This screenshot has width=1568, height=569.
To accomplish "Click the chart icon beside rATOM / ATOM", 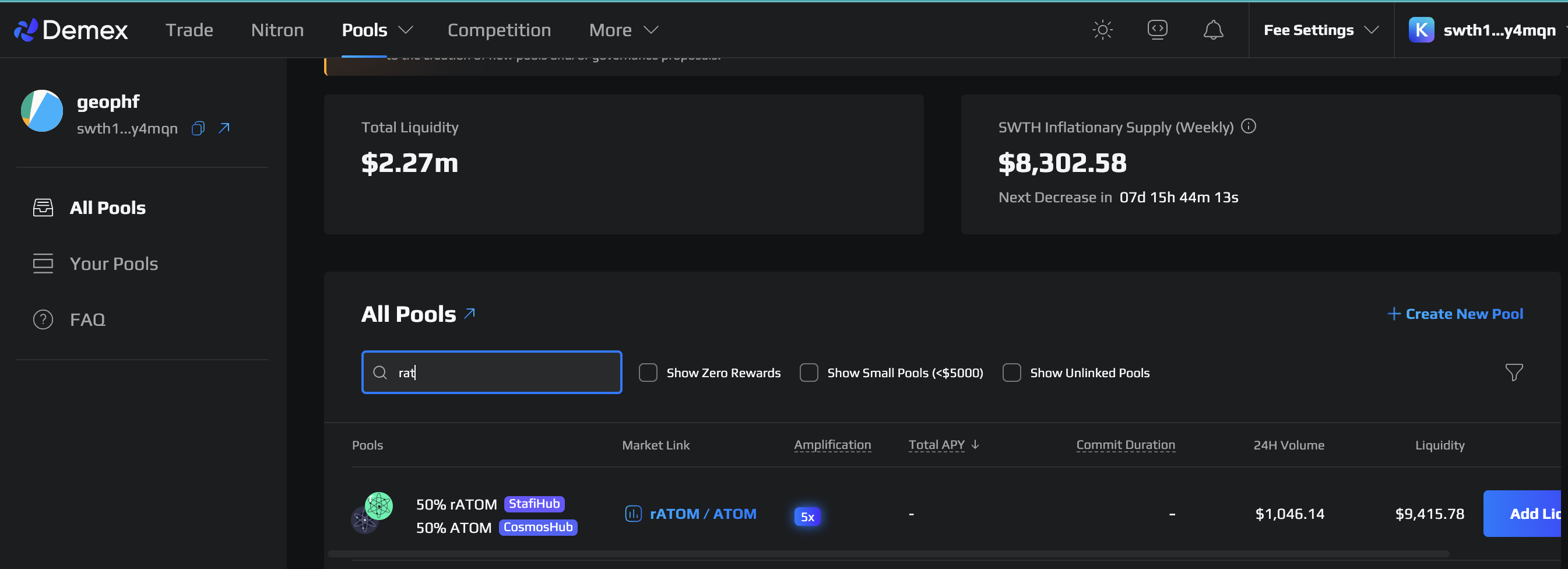I will [x=633, y=514].
